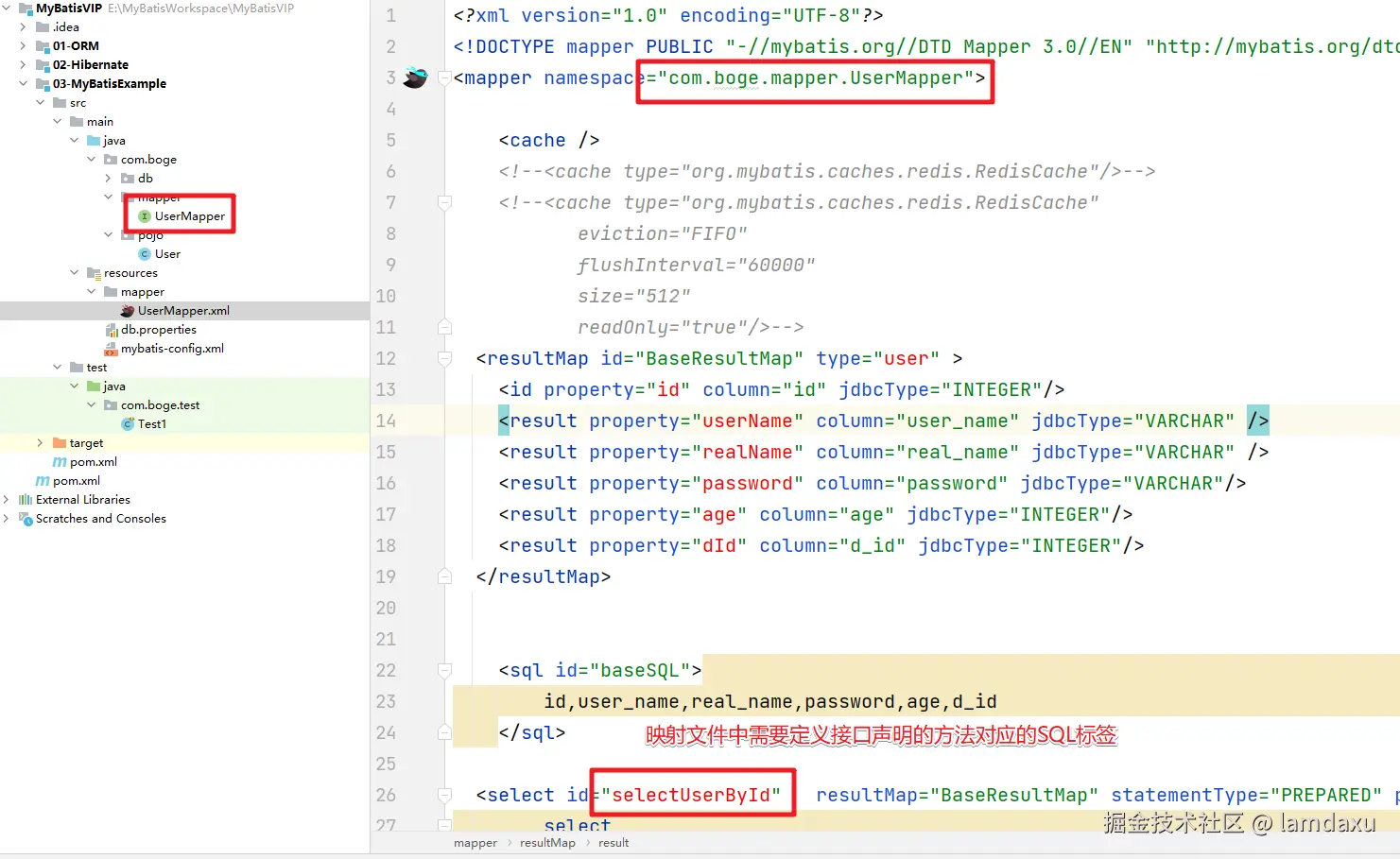Click line number 26 in gutter

pyautogui.click(x=386, y=795)
